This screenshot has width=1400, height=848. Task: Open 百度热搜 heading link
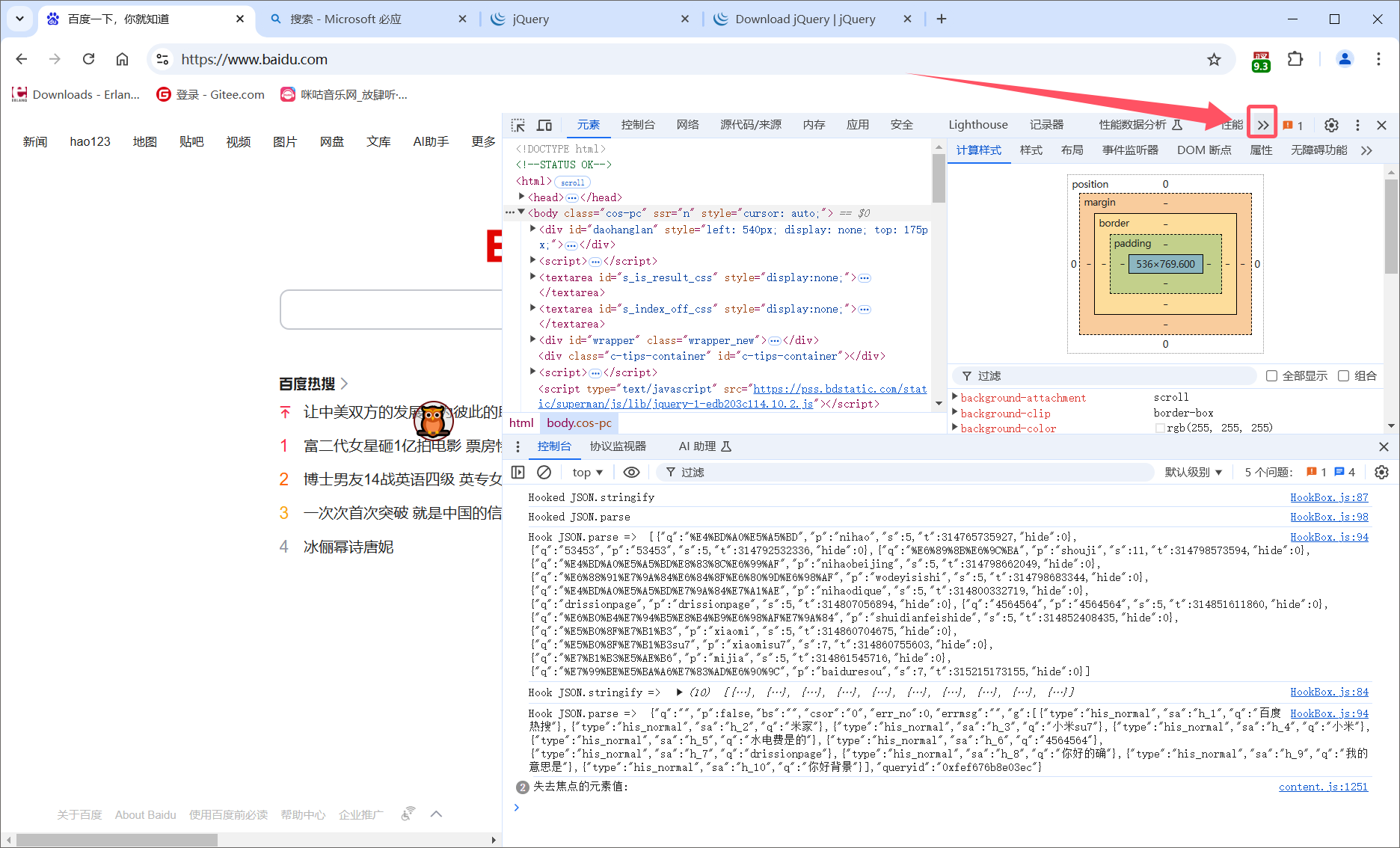pyautogui.click(x=313, y=384)
